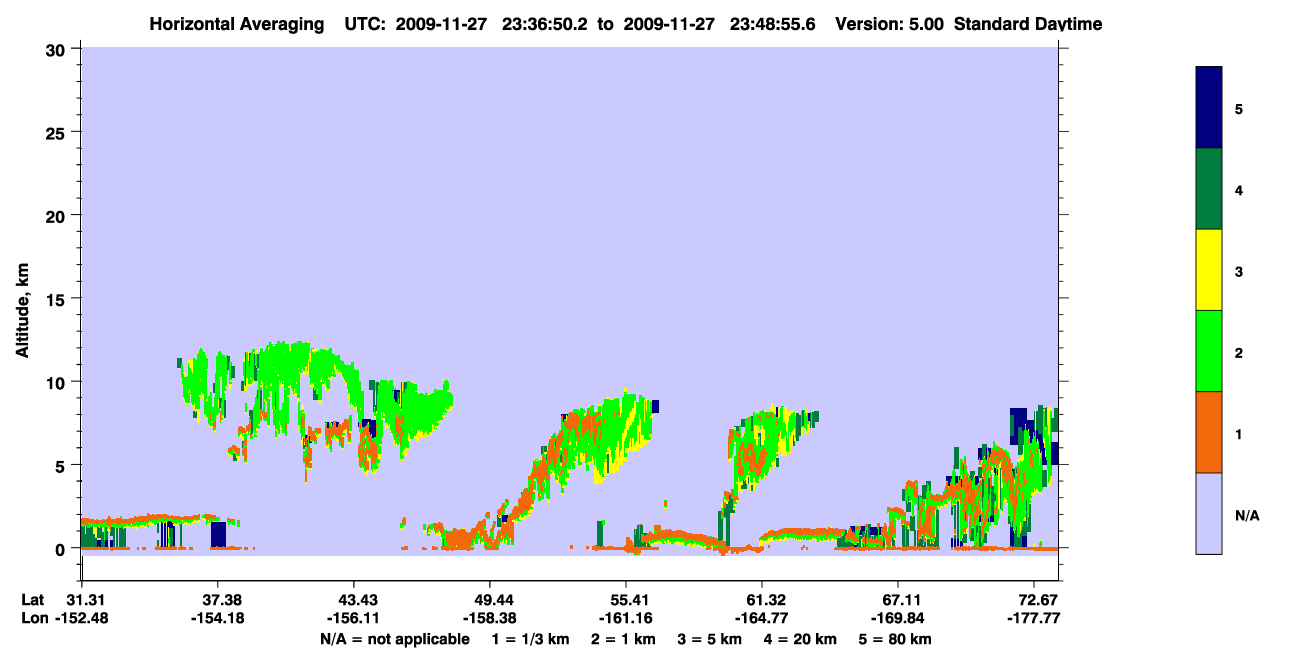Click the 'Lat' row label
The height and width of the screenshot is (667, 1300).
coord(33,600)
